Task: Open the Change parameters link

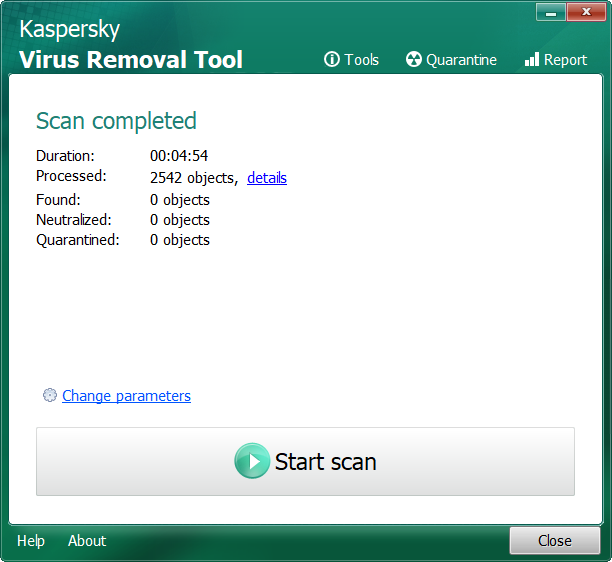Action: pos(126,396)
